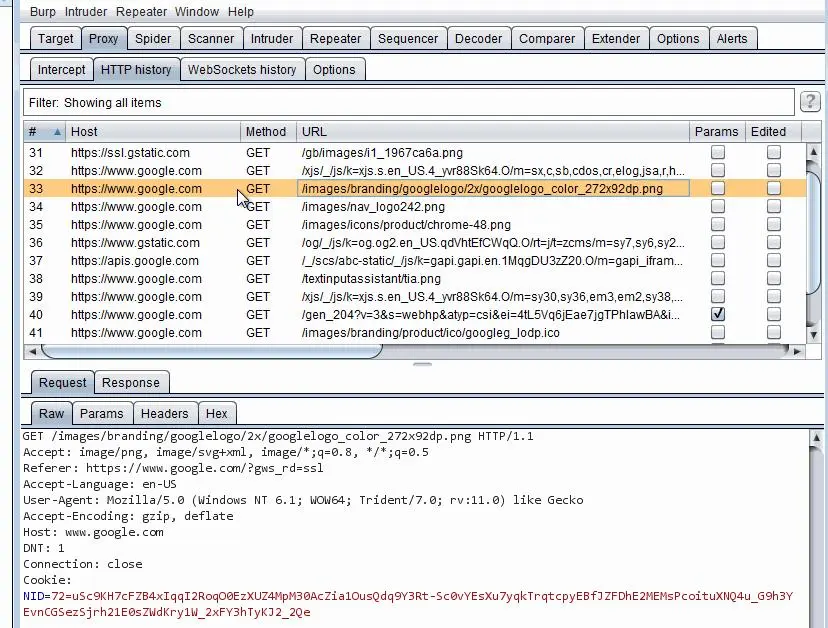Screen dimensions: 828x628
Task: Toggle Params checkbox for request 40
Action: 718,314
